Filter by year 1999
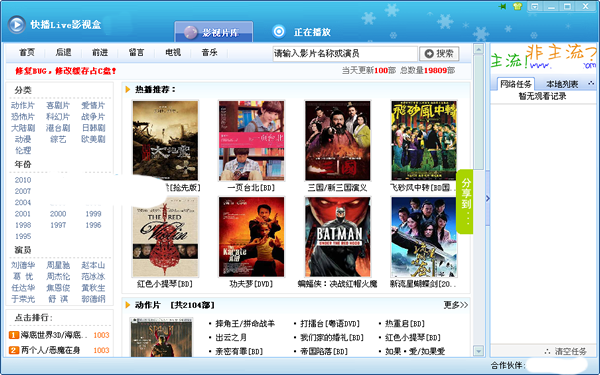Viewport: 600px width, 375px height. 93,214
